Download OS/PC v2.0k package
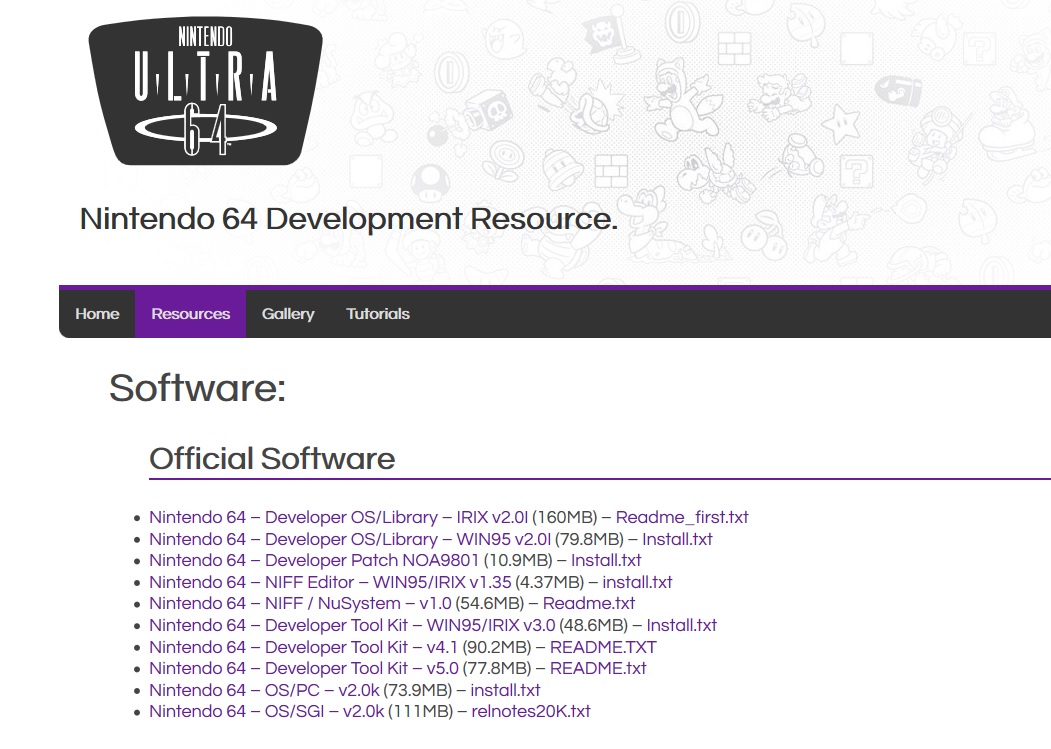This screenshot has height=749, width=1051. pyautogui.click(x=264, y=690)
